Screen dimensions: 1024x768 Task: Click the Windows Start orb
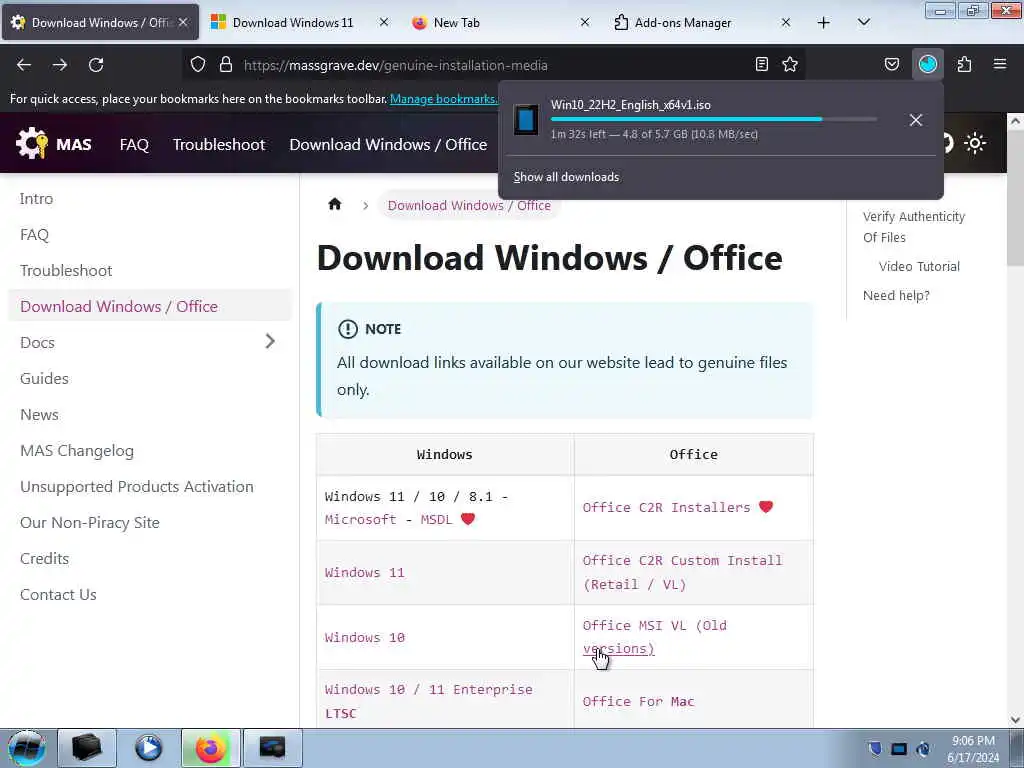(27, 748)
